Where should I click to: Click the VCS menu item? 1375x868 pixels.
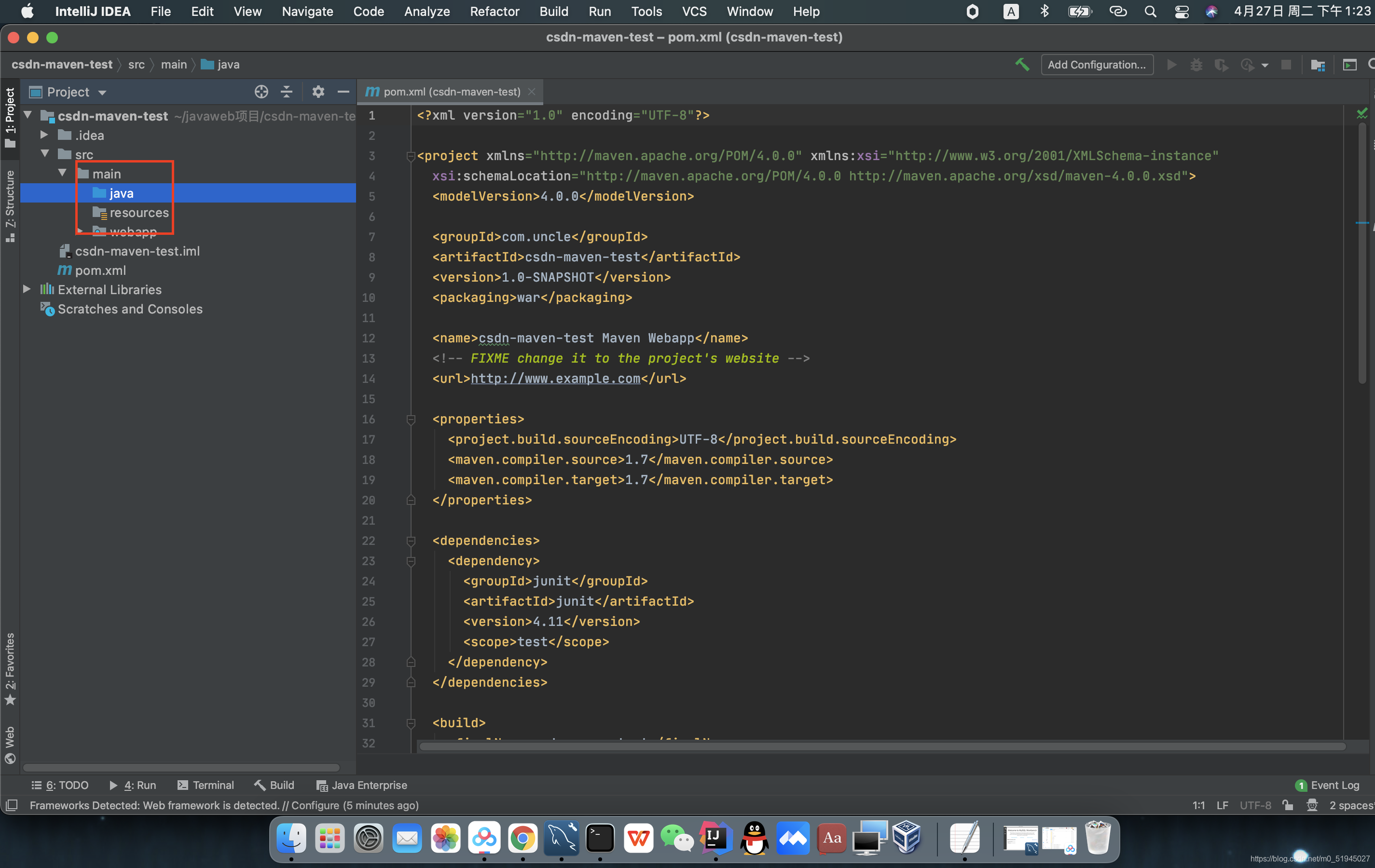(693, 12)
